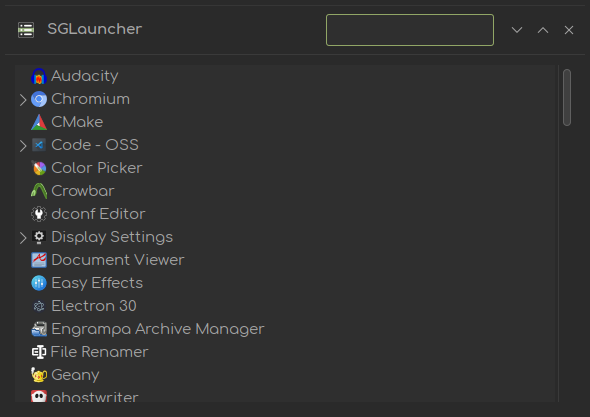590x417 pixels.
Task: Expand the Code - OSS entry
Action: tap(23, 146)
